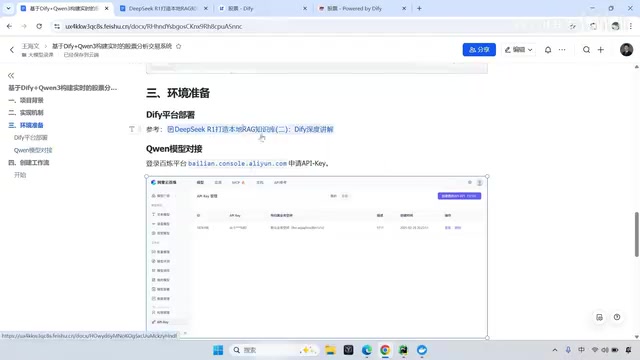The width and height of the screenshot is (640, 360).
Task: Jump to outline section 一、项目背景
Action: coord(26,100)
